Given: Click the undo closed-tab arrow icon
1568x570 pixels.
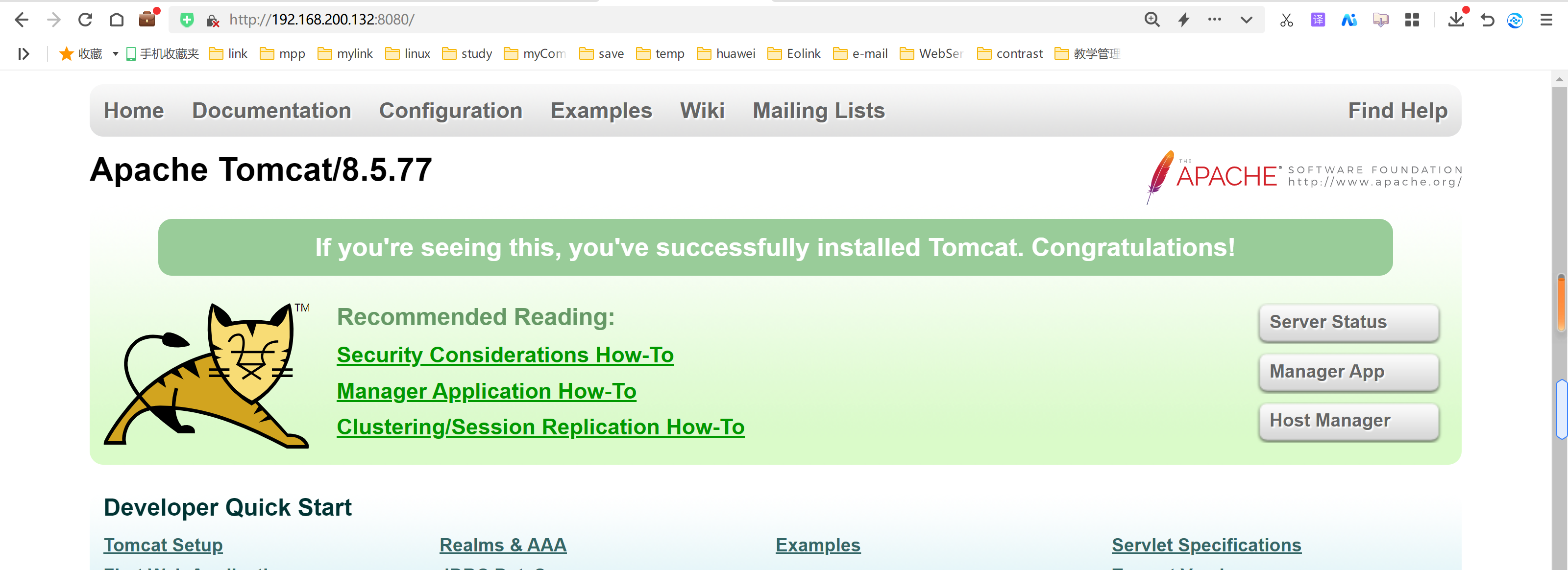Looking at the screenshot, I should click(1487, 20).
